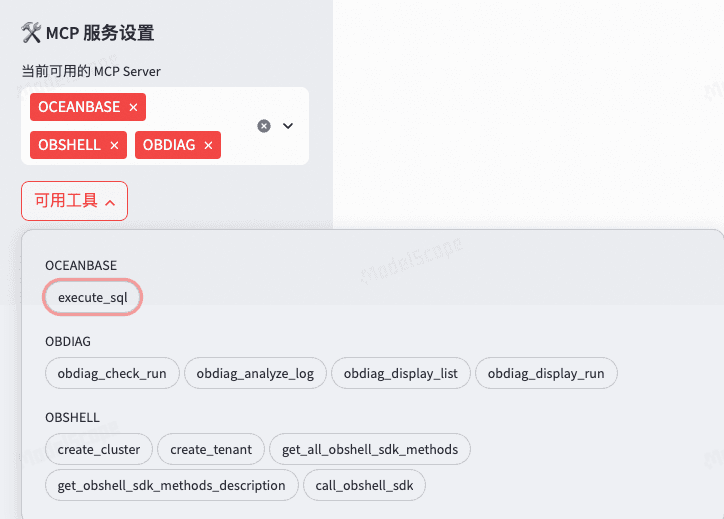The image size is (724, 519).
Task: Click the OBSHELL tag label
Action: (69, 145)
